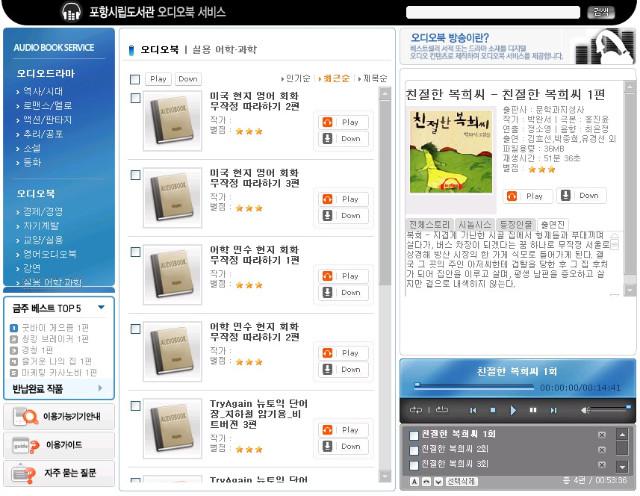Open 자주 묻는 질문 FAQ

pos(59,474)
